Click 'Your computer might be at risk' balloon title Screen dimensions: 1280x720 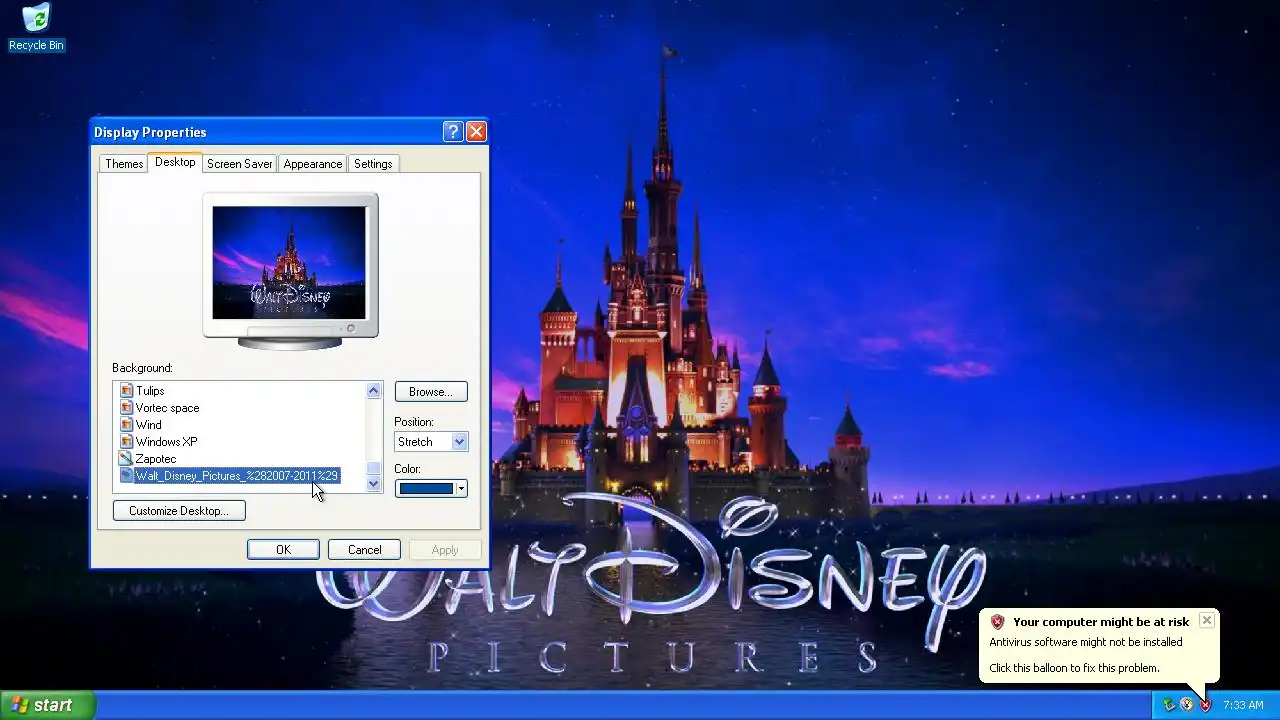coord(1101,622)
